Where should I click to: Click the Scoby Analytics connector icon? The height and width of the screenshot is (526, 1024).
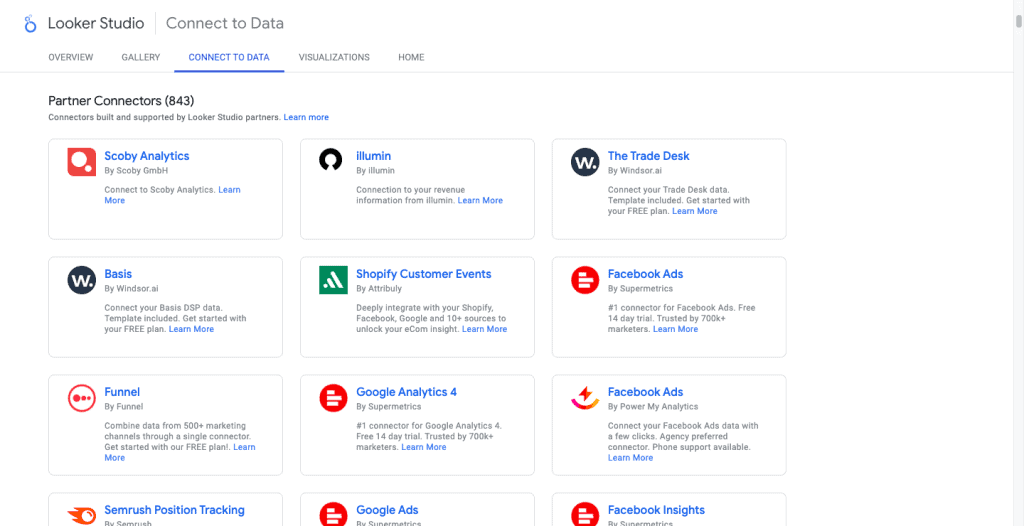(x=82, y=162)
